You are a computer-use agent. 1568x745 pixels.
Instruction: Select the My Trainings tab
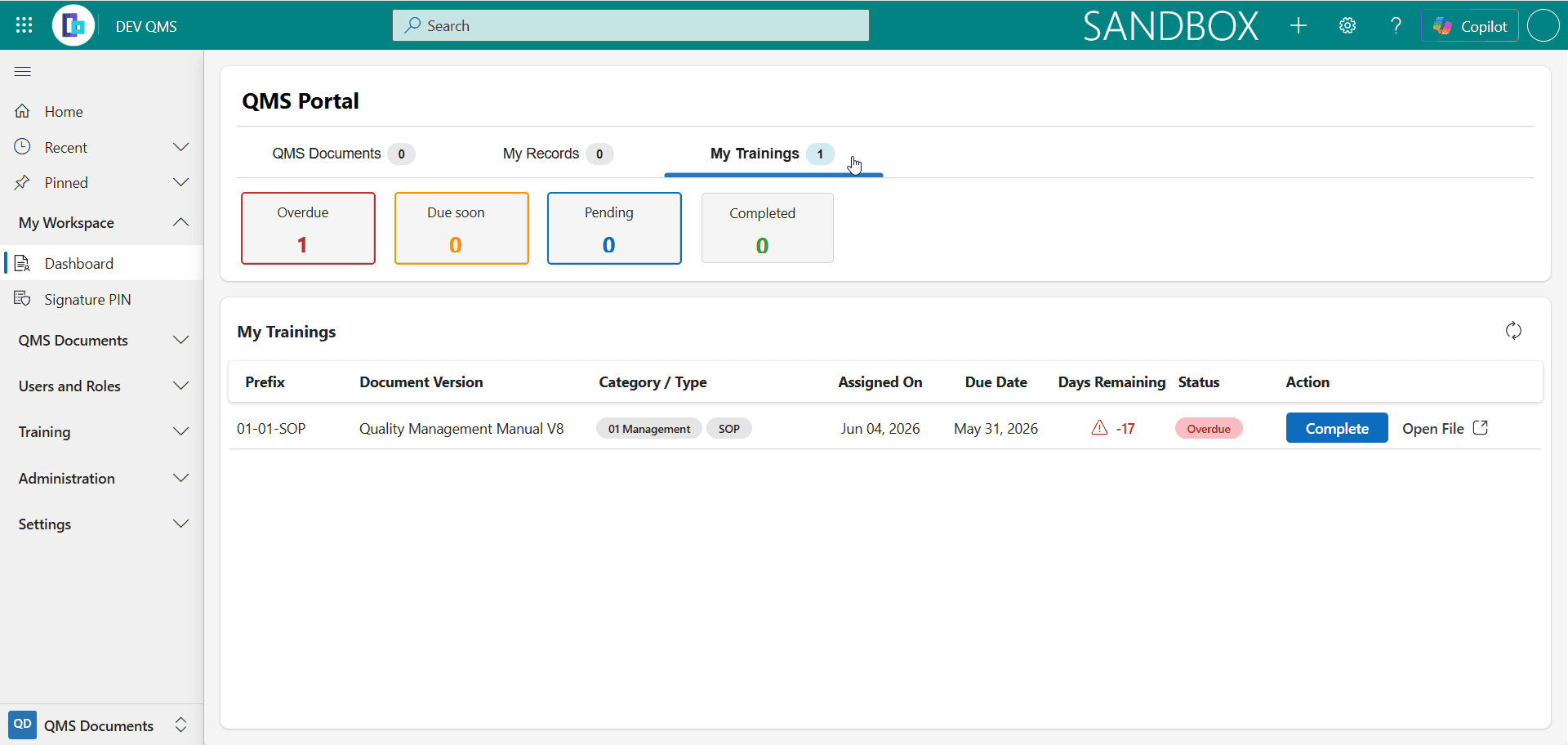(x=773, y=154)
